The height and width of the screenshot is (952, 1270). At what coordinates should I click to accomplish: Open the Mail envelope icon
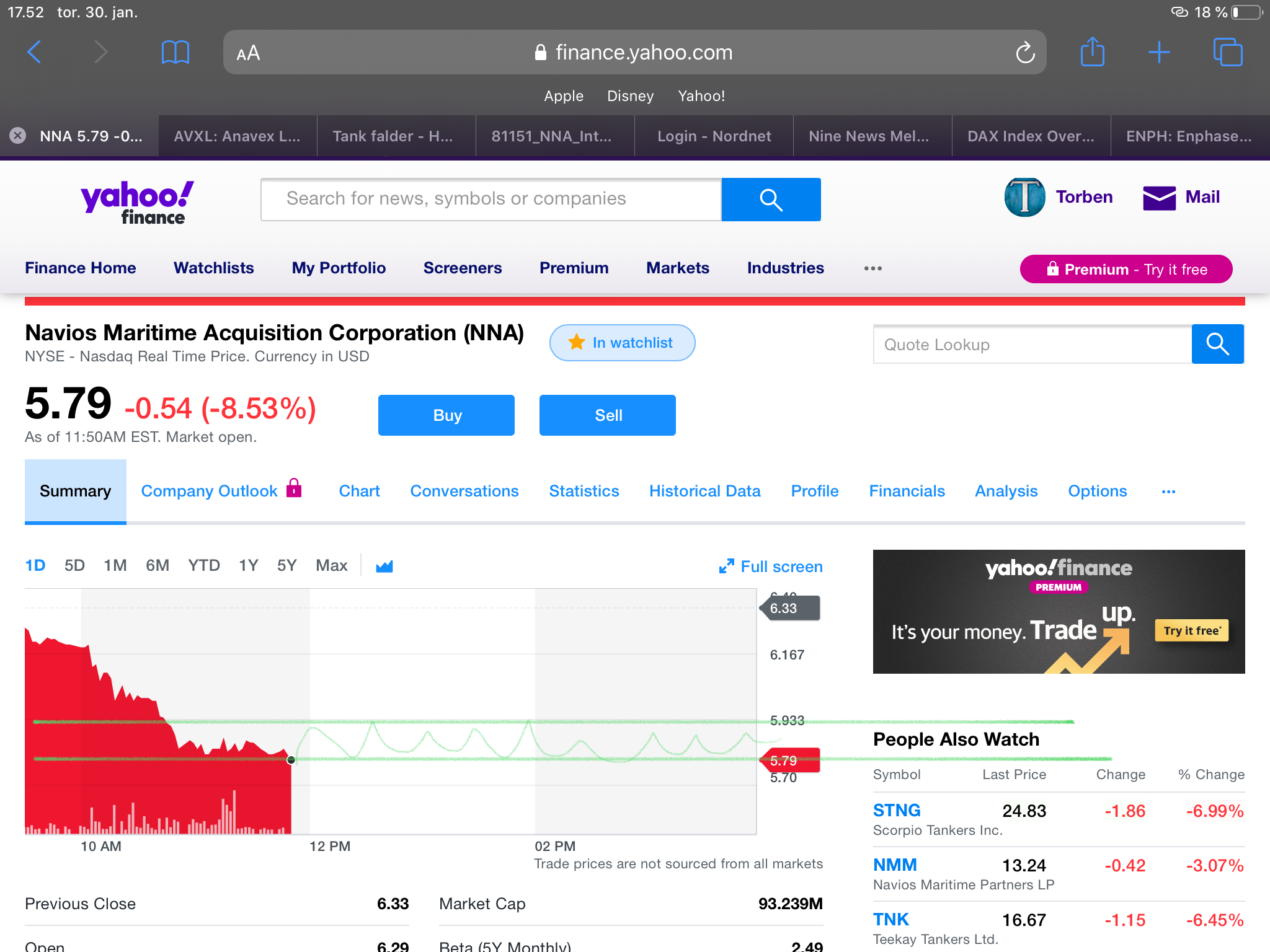[1159, 198]
